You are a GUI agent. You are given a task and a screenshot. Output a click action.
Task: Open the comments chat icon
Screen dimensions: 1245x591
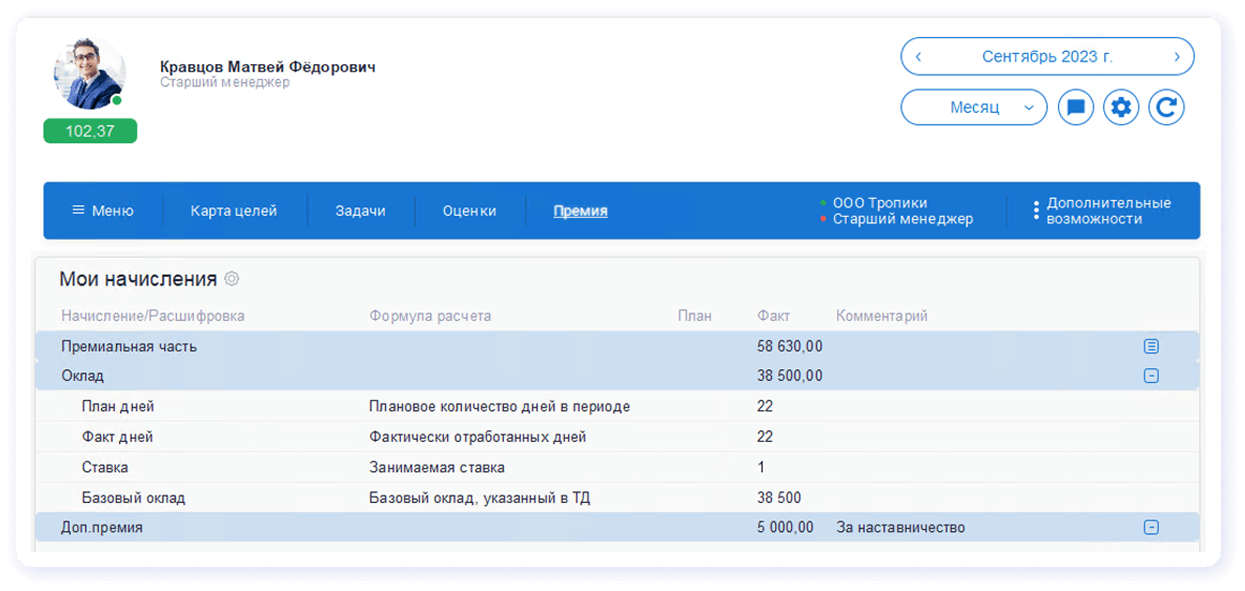[x=1075, y=107]
